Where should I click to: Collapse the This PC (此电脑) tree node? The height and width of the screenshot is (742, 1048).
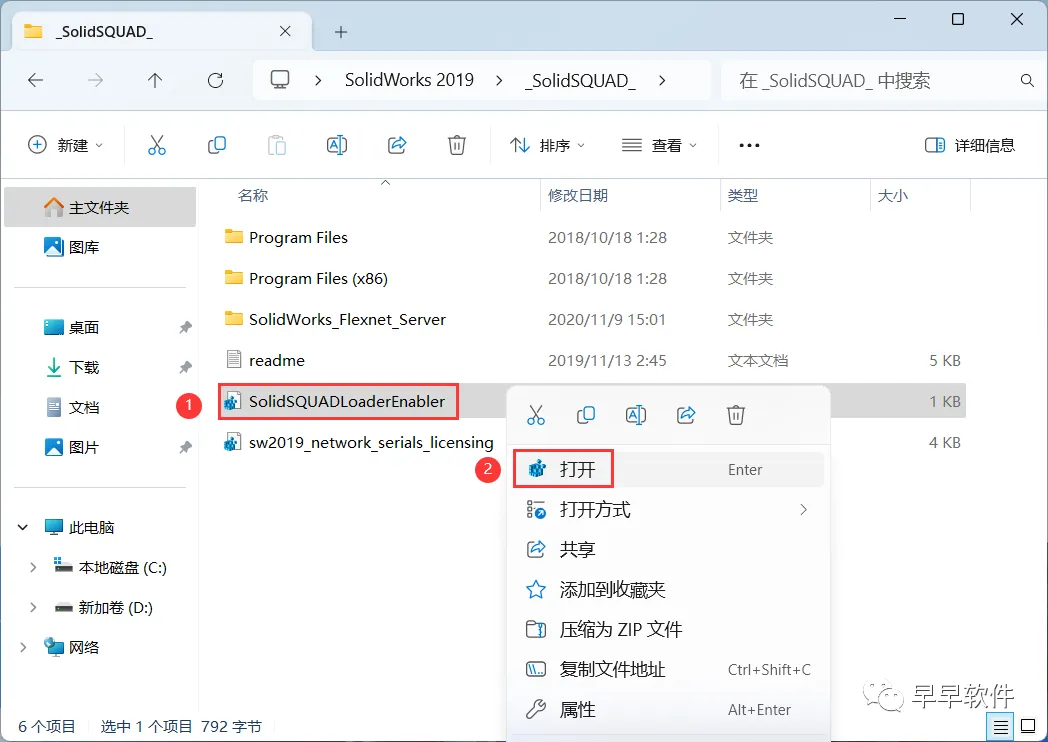23,527
